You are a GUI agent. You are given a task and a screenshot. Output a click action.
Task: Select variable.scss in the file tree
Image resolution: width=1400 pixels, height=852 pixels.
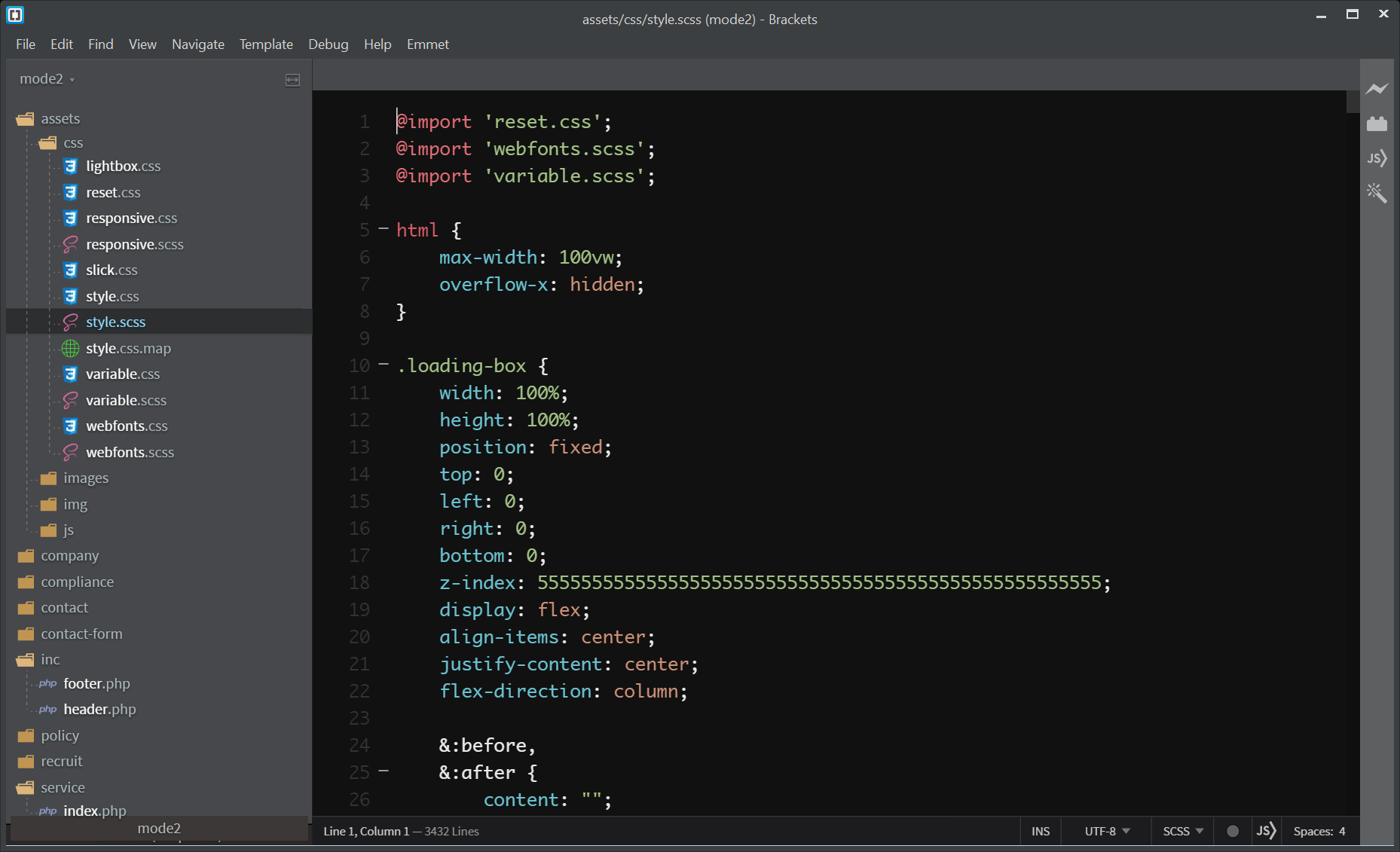click(x=126, y=400)
